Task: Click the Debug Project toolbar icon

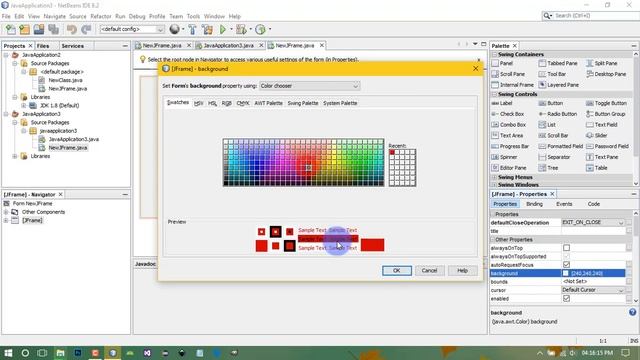Action: pyautogui.click(x=241, y=29)
